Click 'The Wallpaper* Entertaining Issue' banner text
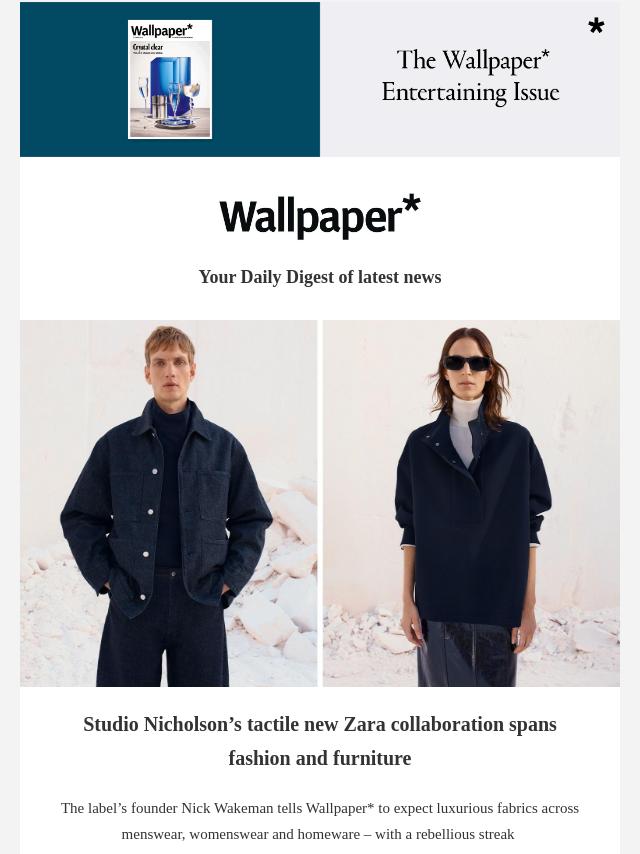Screen dimensions: 640x854 pos(471,76)
